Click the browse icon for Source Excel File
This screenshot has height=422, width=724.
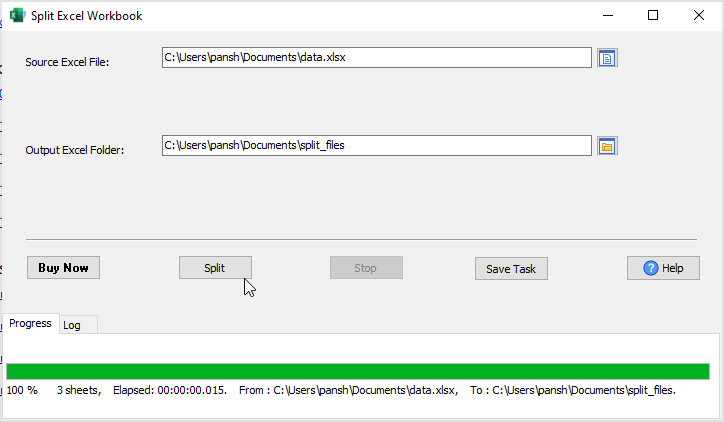coord(607,58)
